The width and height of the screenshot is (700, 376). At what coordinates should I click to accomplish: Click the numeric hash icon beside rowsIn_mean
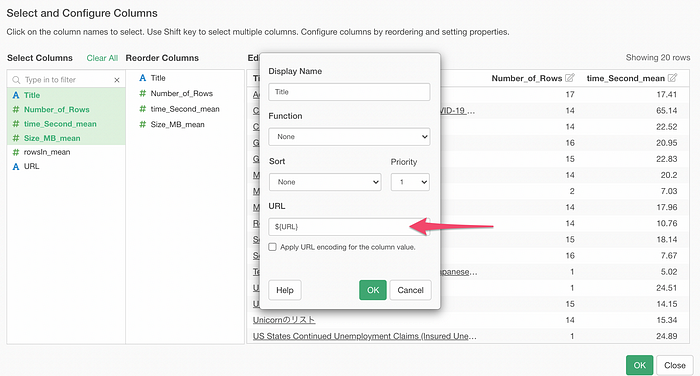(16, 152)
